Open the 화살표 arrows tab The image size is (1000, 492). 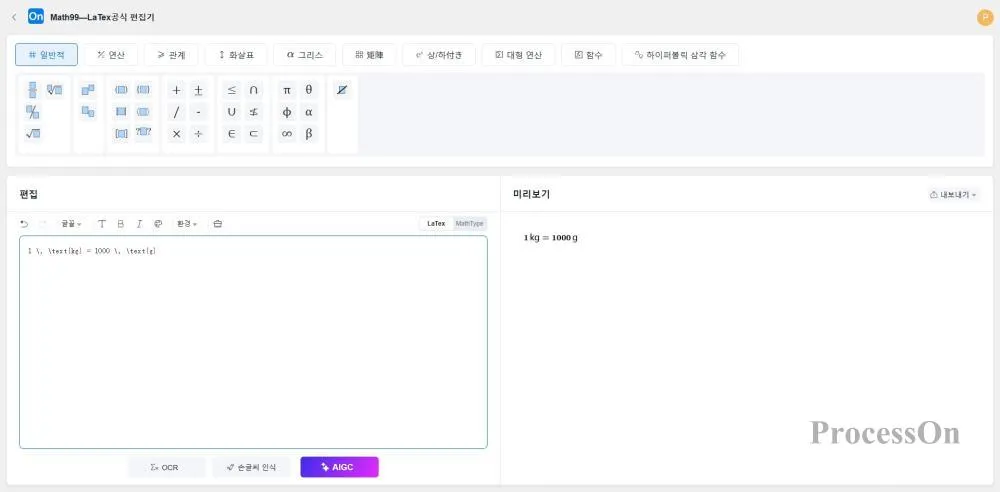(x=242, y=55)
